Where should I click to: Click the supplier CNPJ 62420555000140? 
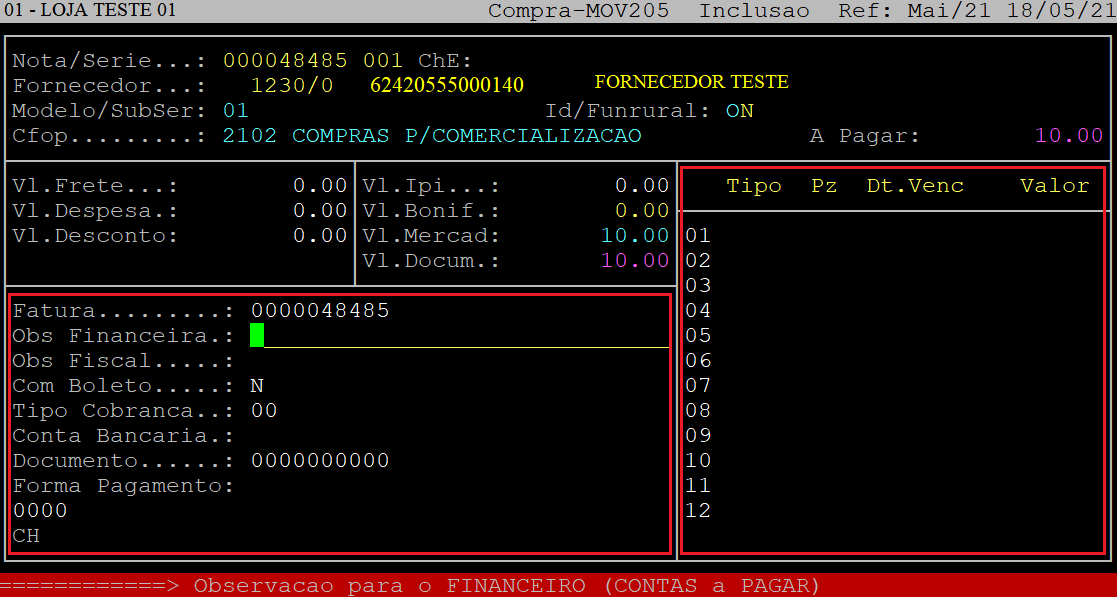(x=447, y=85)
